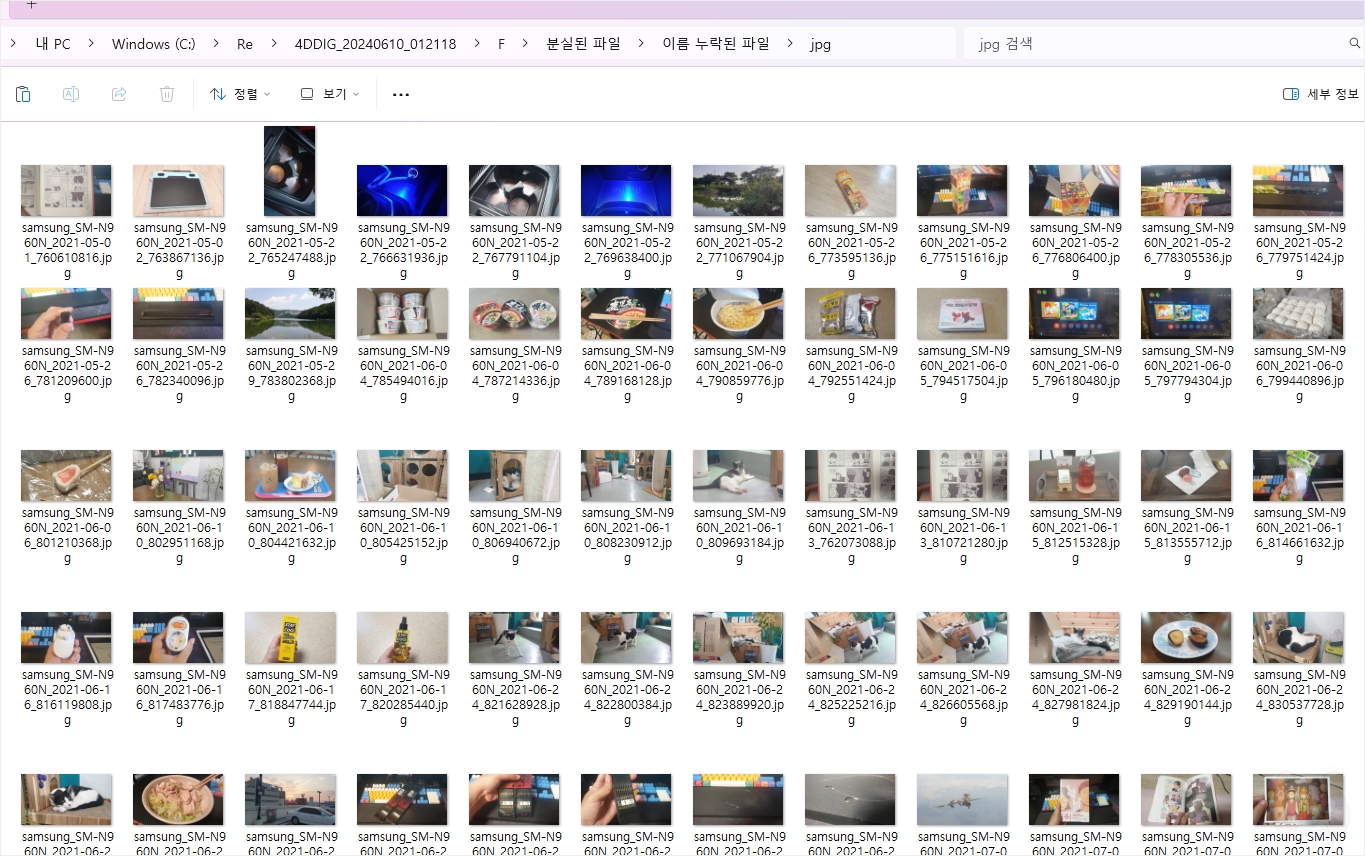This screenshot has width=1365, height=856.
Task: Select file name ending 4_822800384.jpg
Action: pos(627,697)
